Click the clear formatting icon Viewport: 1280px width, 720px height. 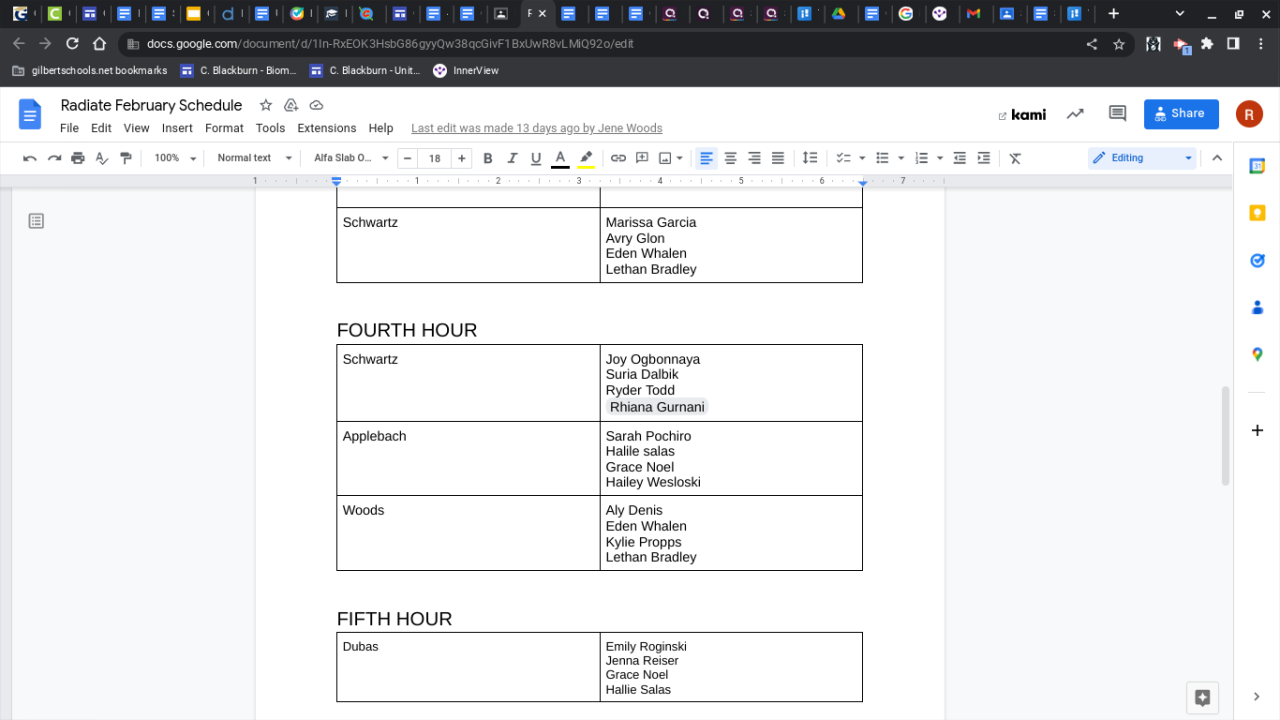pos(1015,158)
